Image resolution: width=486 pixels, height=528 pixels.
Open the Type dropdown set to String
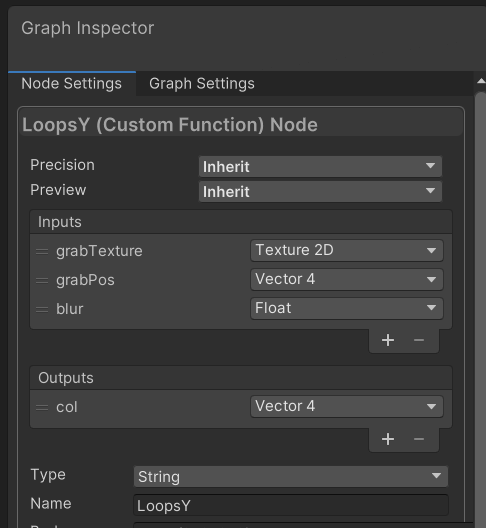click(291, 476)
